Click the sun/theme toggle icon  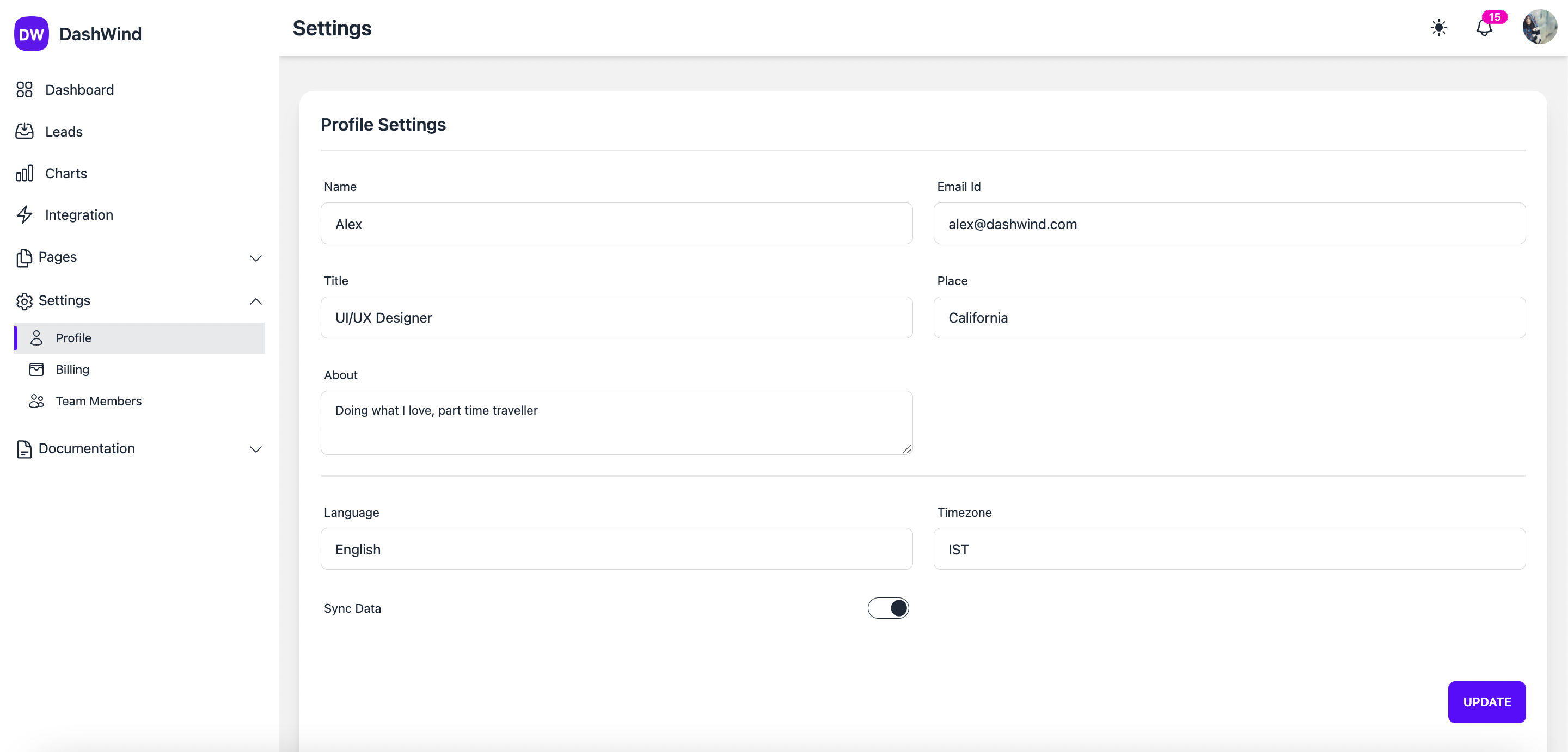coord(1438,27)
